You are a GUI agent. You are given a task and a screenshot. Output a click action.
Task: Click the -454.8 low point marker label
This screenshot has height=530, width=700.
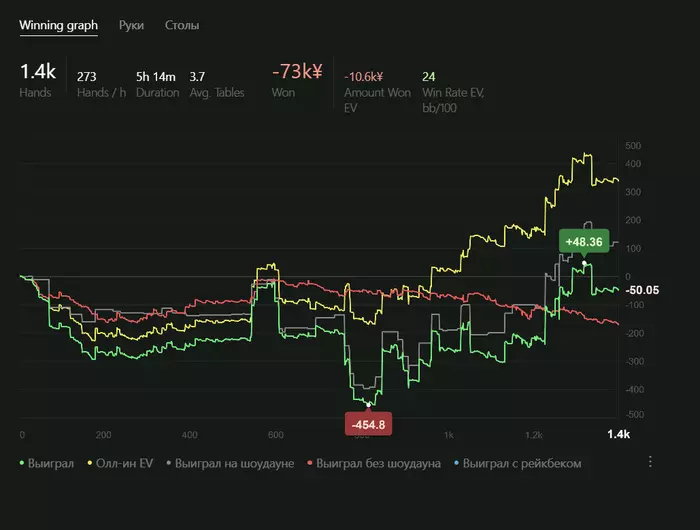point(368,424)
